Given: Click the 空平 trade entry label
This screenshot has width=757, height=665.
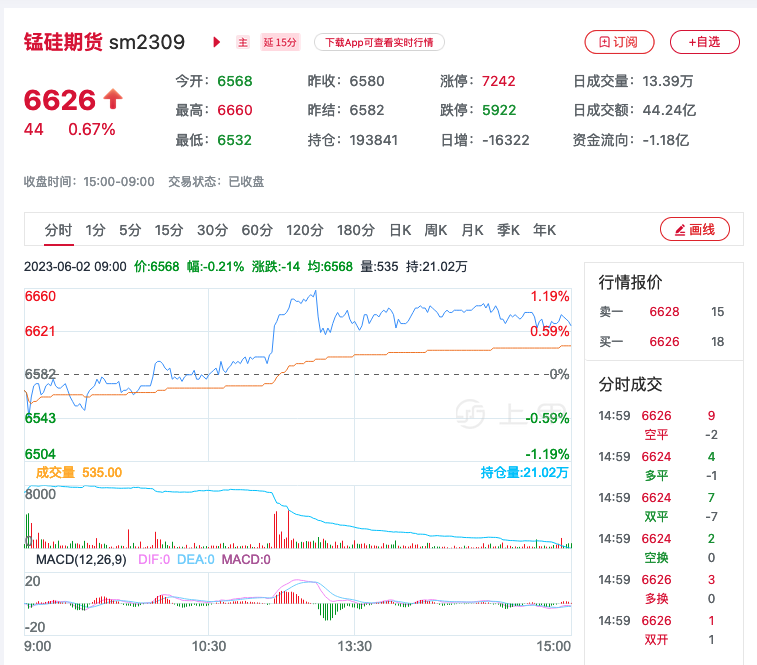Looking at the screenshot, I should pyautogui.click(x=657, y=435).
